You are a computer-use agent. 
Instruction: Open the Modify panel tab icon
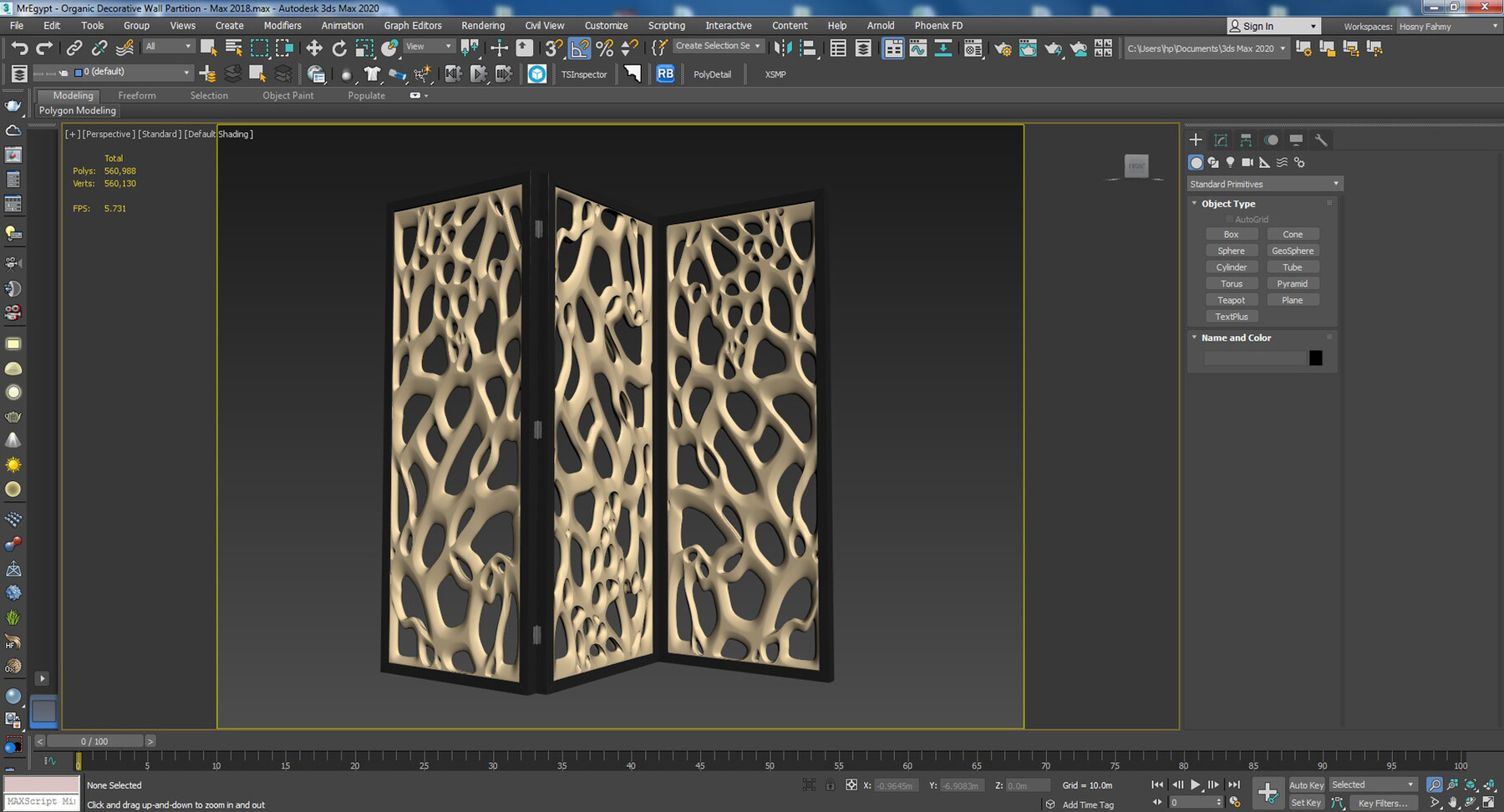click(x=1221, y=140)
